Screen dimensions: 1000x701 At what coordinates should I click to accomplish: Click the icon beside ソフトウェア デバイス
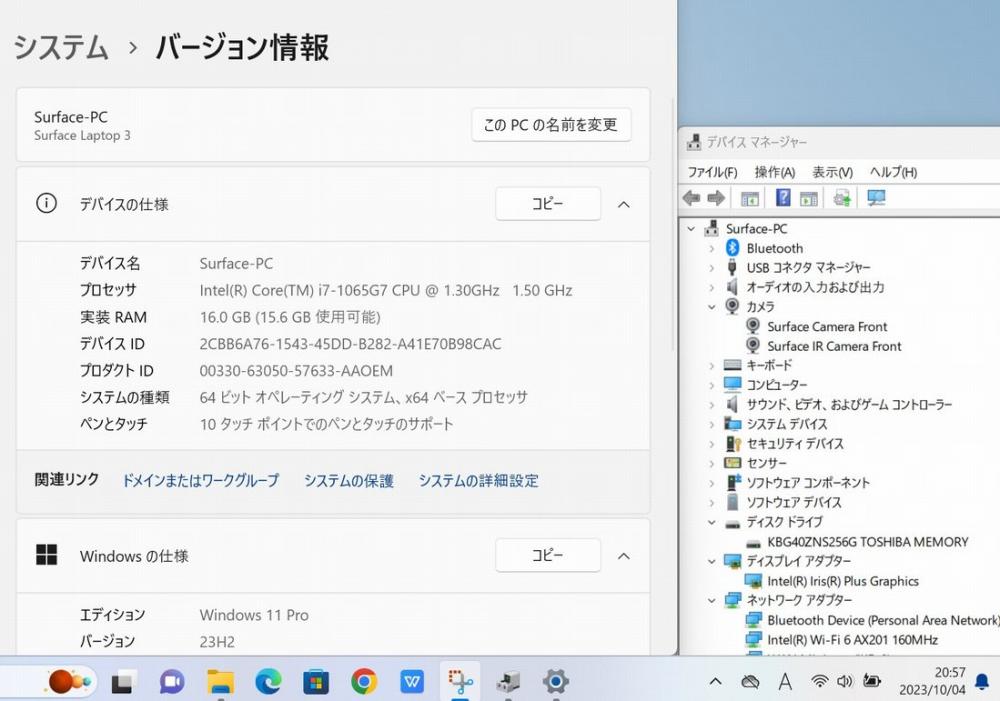733,502
